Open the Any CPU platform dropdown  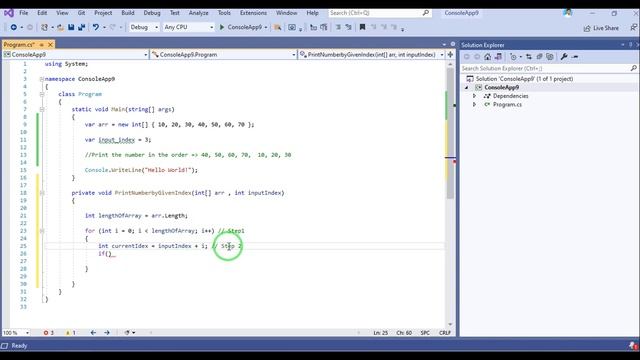[x=188, y=27]
